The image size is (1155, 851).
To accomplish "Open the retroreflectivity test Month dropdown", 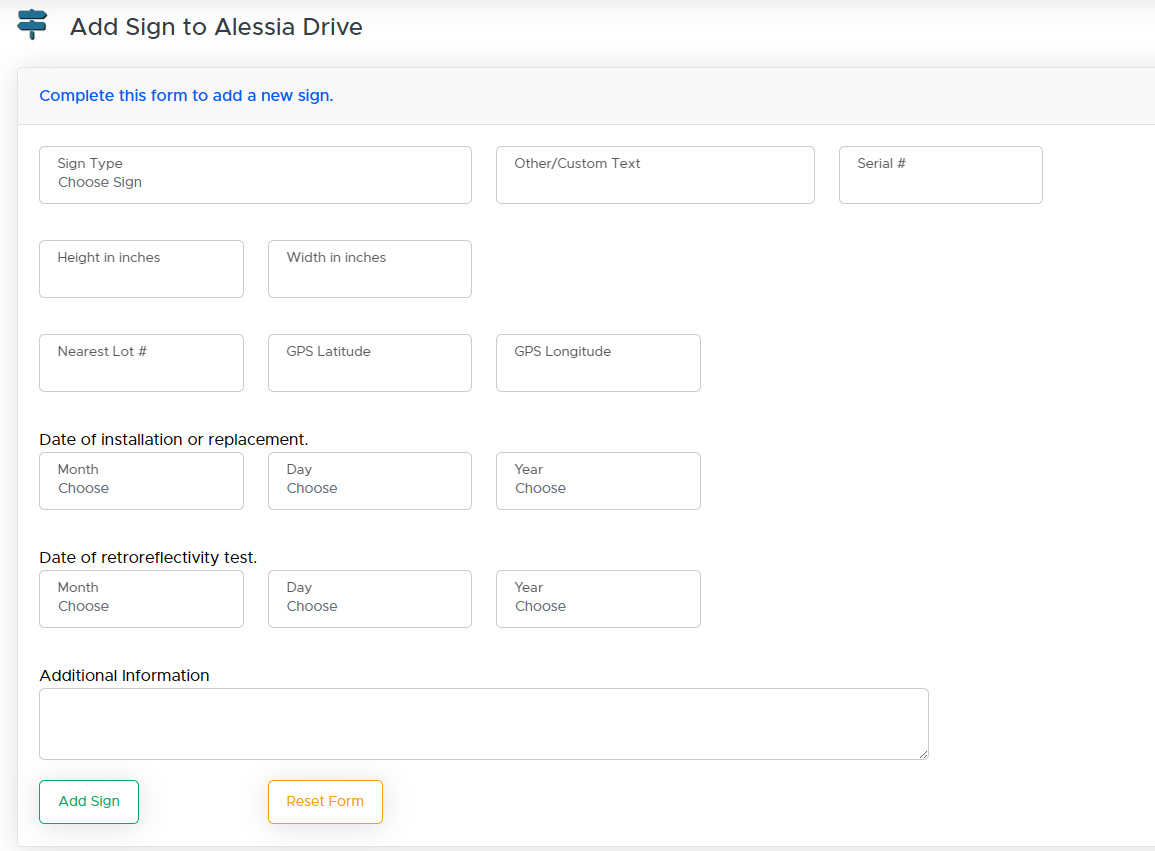I will (x=141, y=600).
